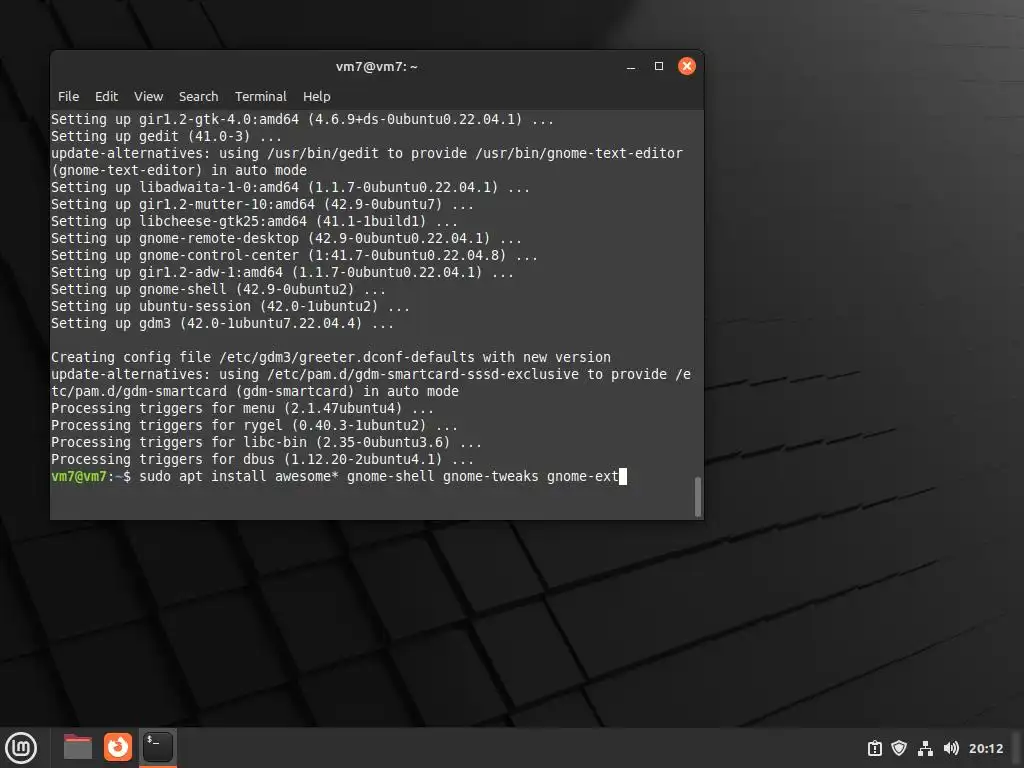Open the View menu in the terminal

[148, 97]
